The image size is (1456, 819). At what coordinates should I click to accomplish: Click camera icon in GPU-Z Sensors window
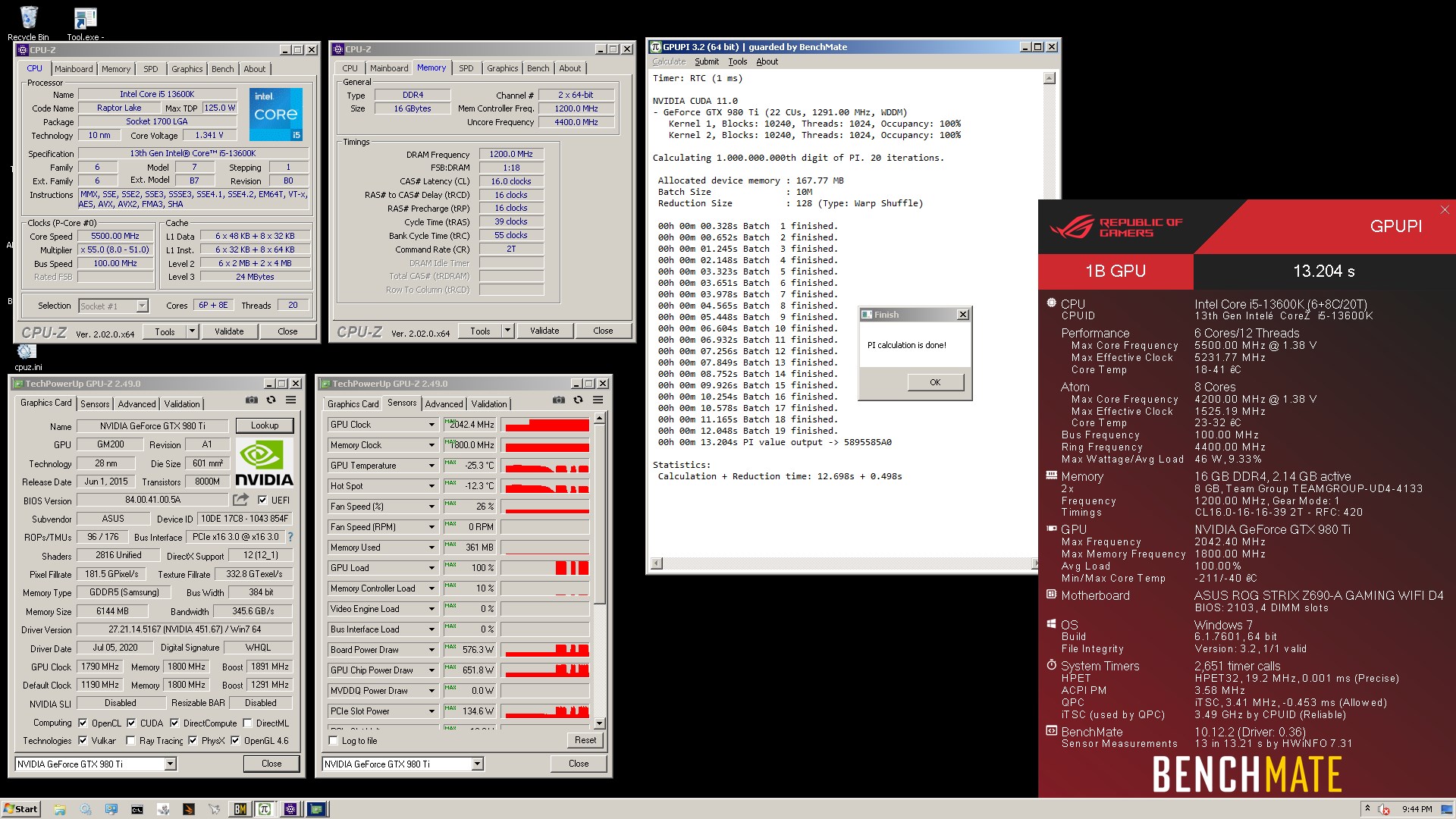click(x=559, y=400)
